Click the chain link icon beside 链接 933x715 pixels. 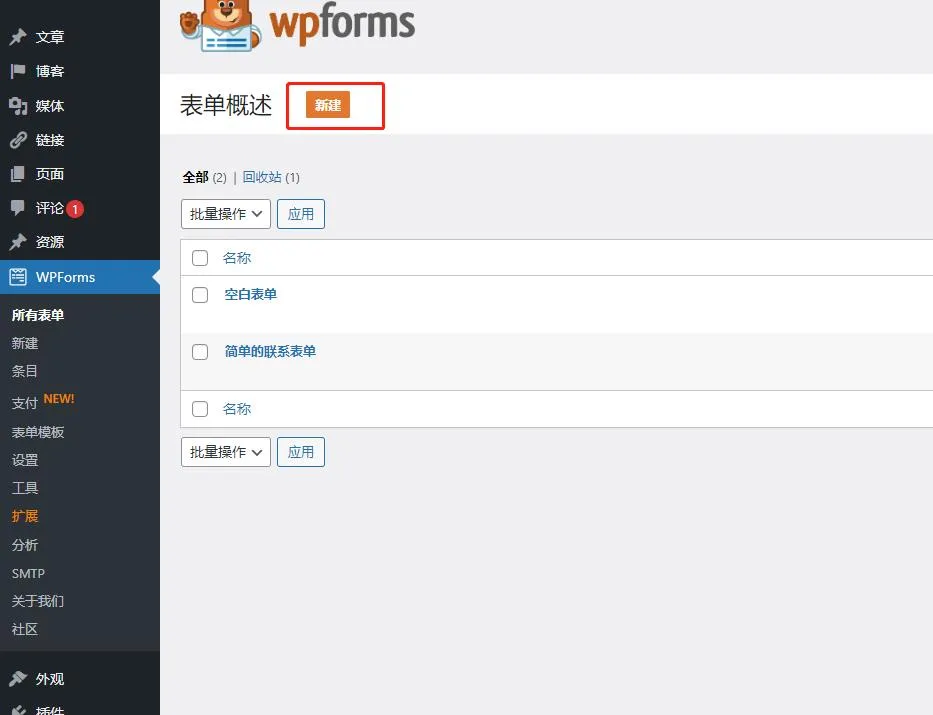pos(18,140)
